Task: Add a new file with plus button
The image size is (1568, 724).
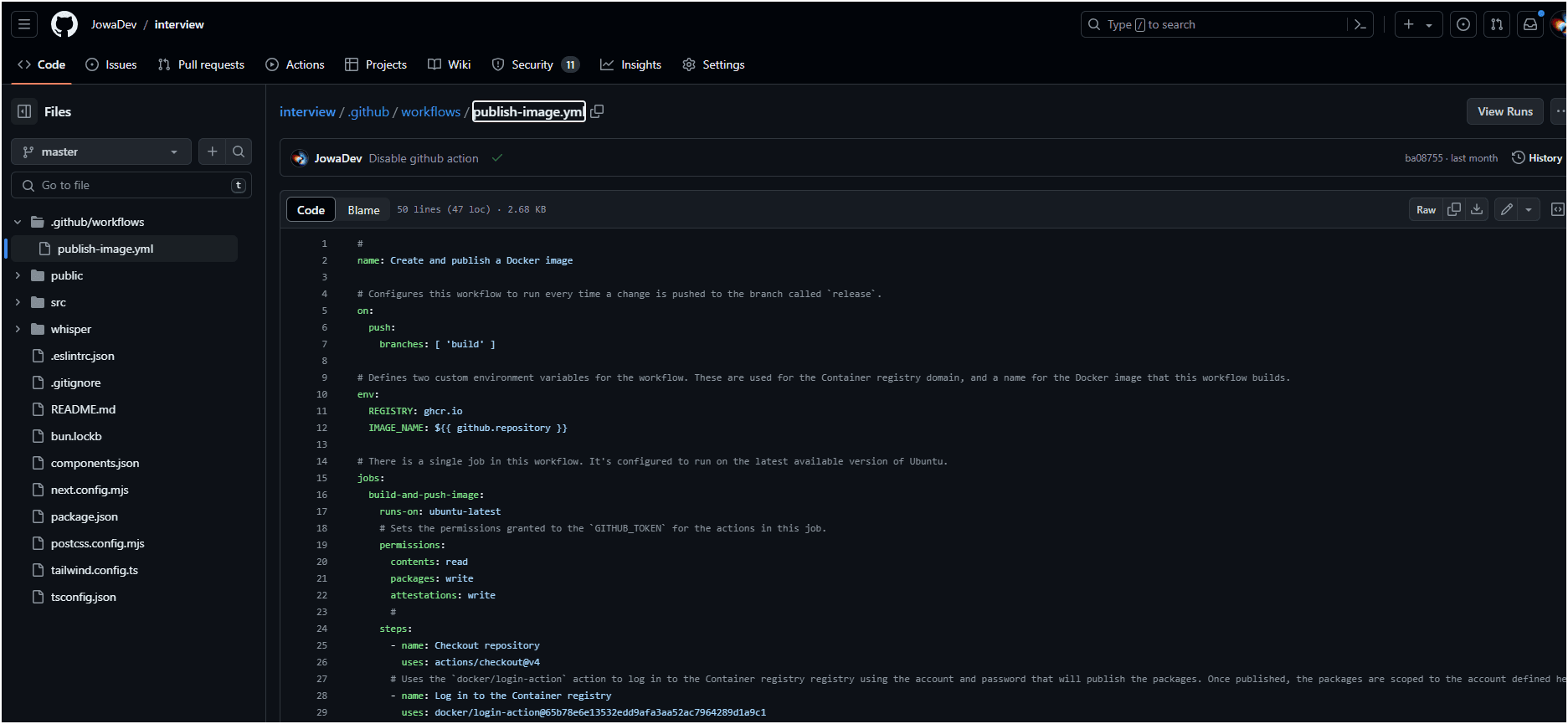Action: tap(213, 151)
